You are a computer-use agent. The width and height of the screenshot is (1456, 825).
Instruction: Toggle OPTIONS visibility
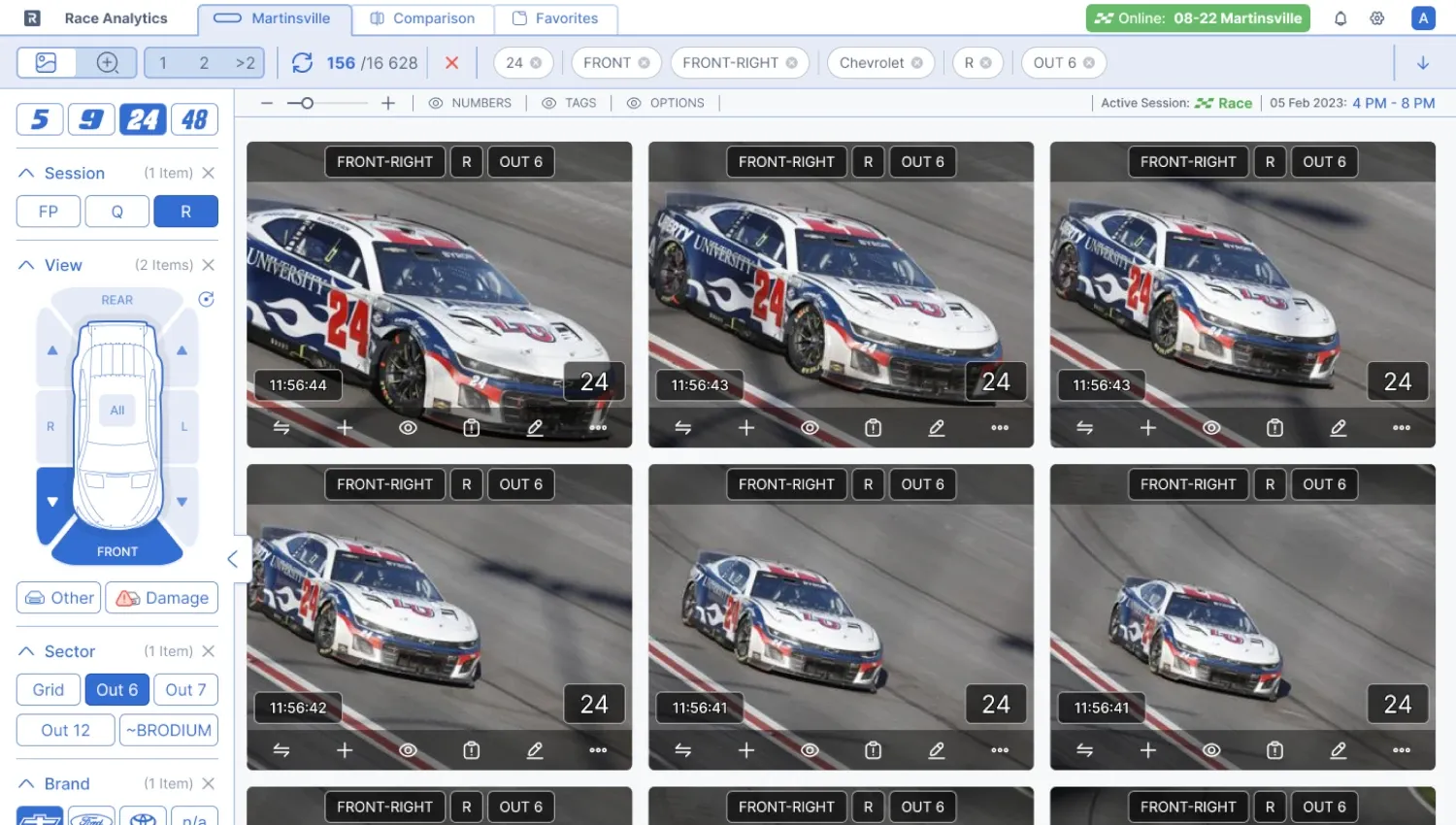click(666, 103)
